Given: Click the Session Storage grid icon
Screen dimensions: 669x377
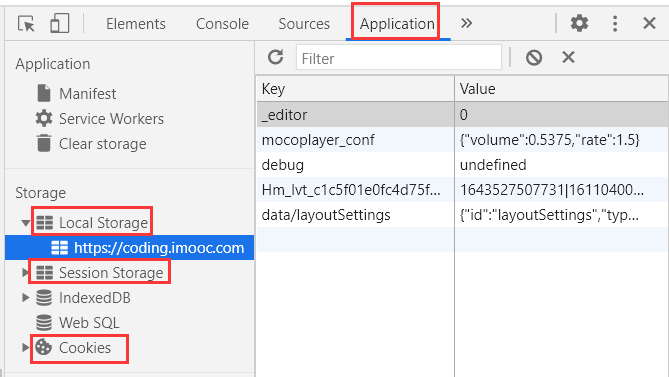Looking at the screenshot, I should point(44,273).
